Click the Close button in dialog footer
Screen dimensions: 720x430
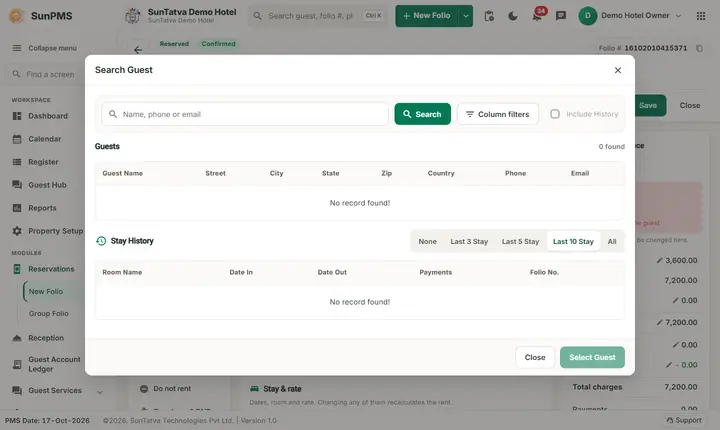click(535, 357)
